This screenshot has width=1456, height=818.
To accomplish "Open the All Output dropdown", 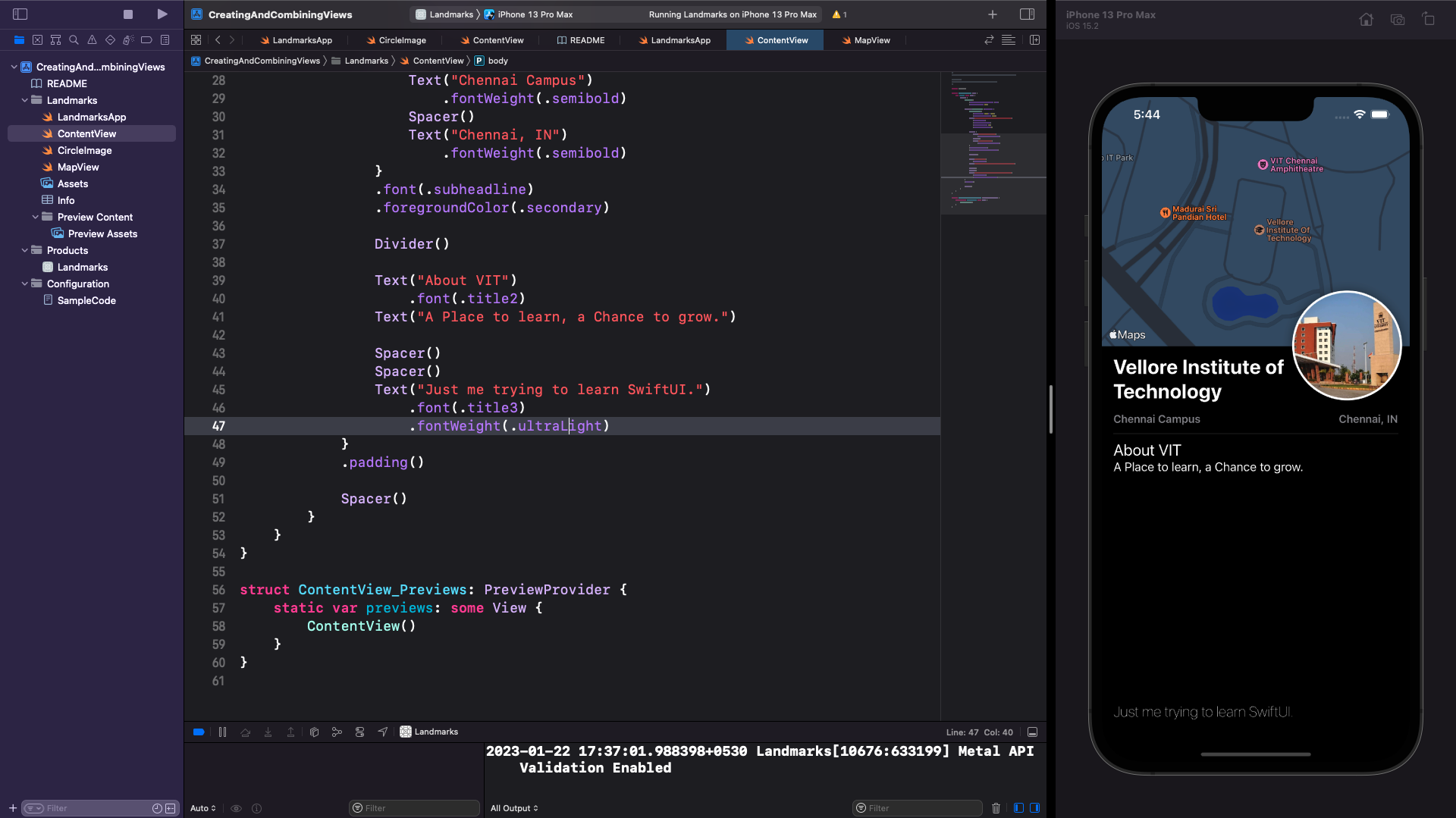I will [514, 807].
